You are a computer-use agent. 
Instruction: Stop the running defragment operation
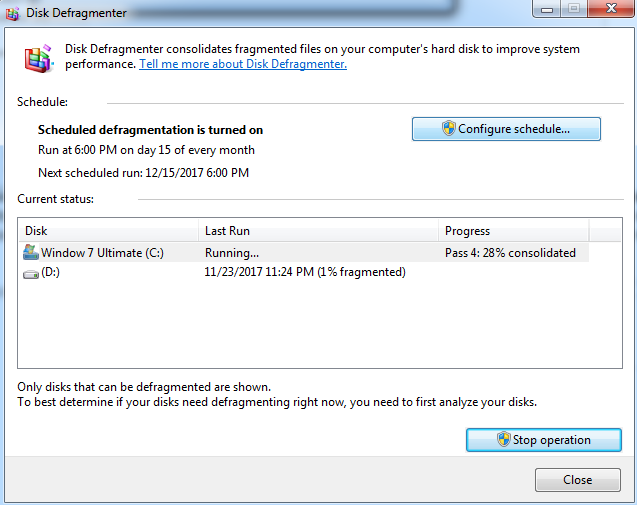tap(543, 440)
